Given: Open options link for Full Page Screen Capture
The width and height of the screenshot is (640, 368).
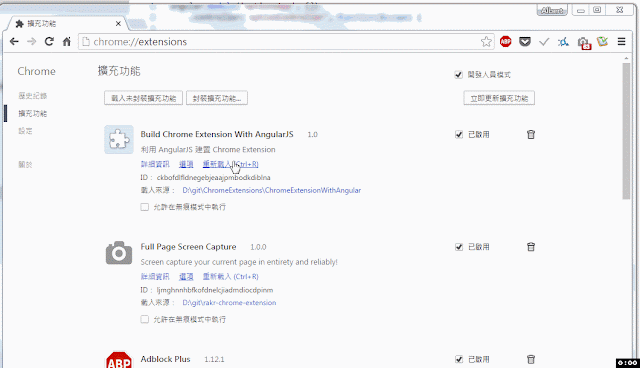Looking at the screenshot, I should pos(186,277).
